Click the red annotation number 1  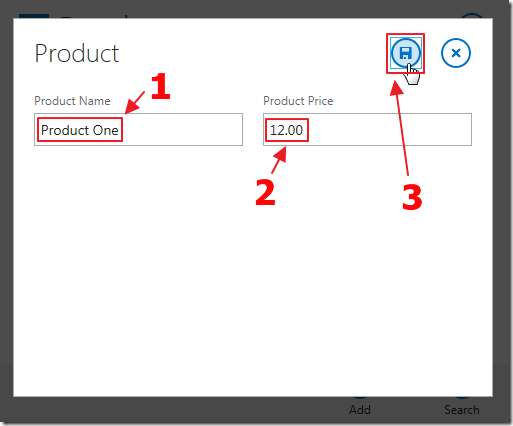160,87
